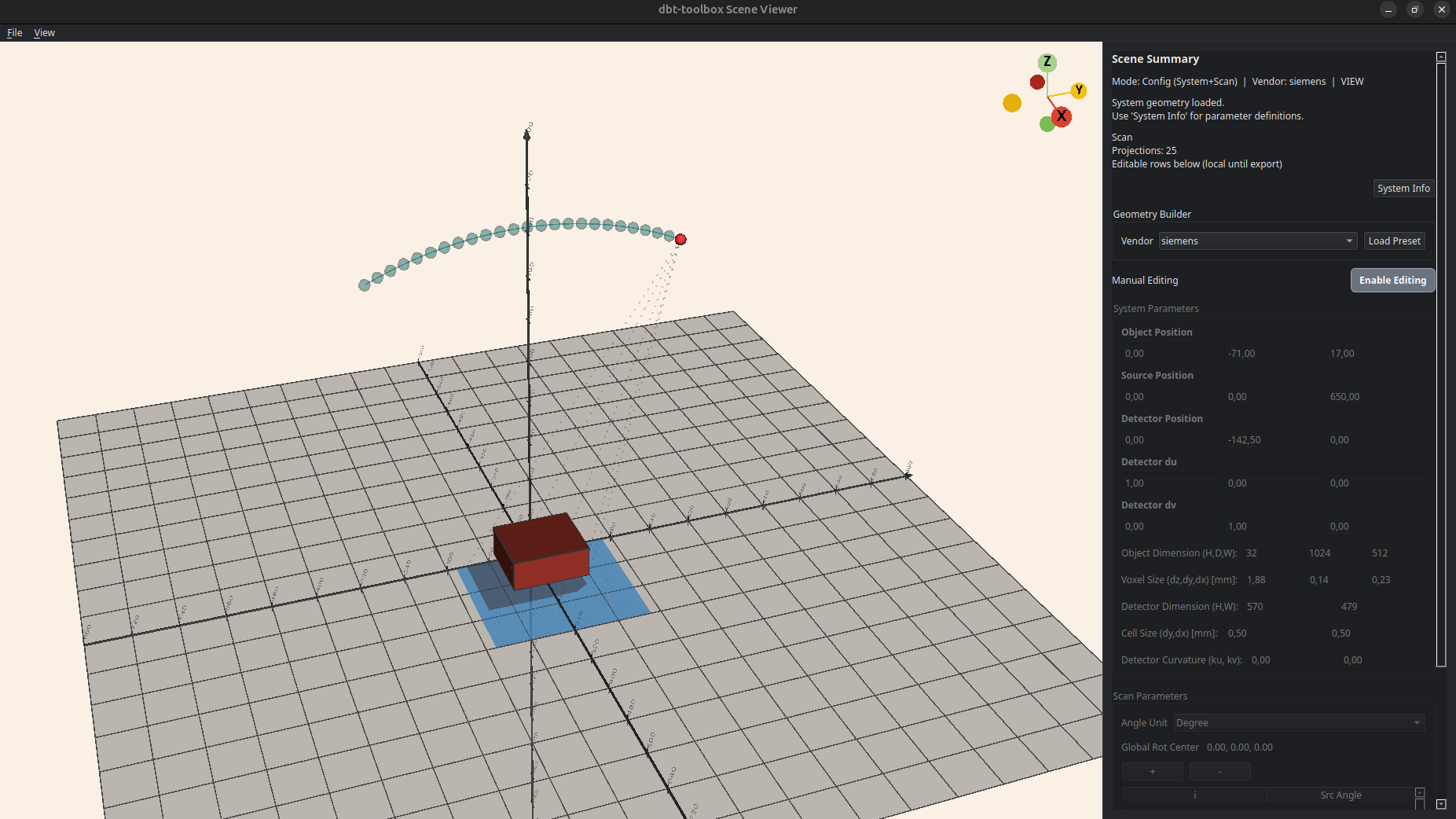Screen dimensions: 1456x819
Task: Open the Vendor dropdown showing siemens
Action: point(1257,241)
